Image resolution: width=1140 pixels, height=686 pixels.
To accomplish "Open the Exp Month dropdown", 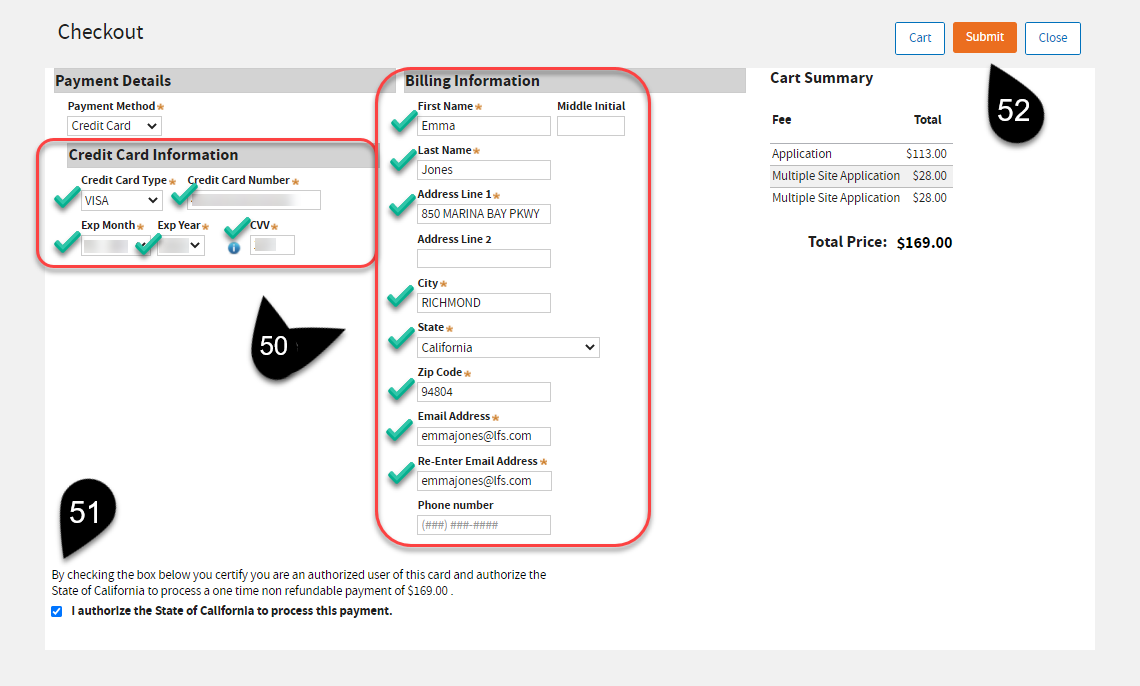I will click(x=115, y=245).
